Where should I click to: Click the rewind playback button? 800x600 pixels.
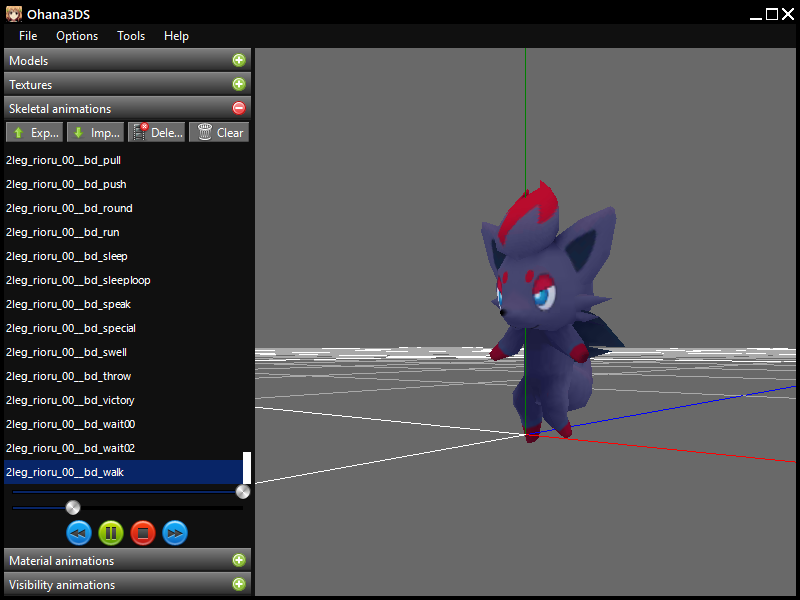[x=79, y=533]
